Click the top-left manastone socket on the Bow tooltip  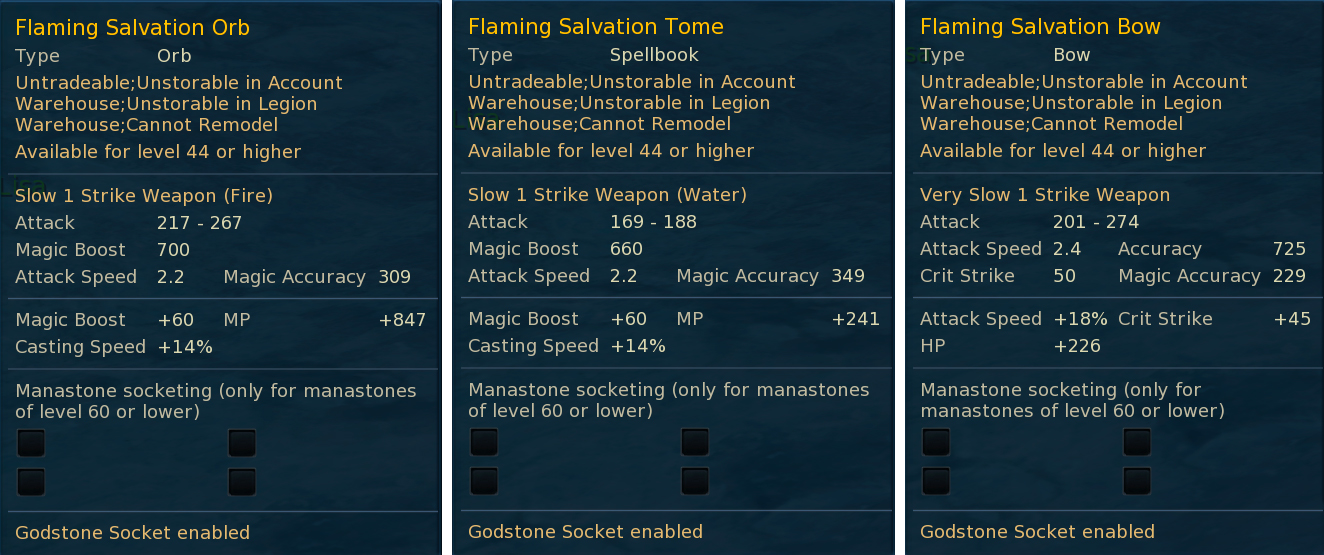(936, 442)
